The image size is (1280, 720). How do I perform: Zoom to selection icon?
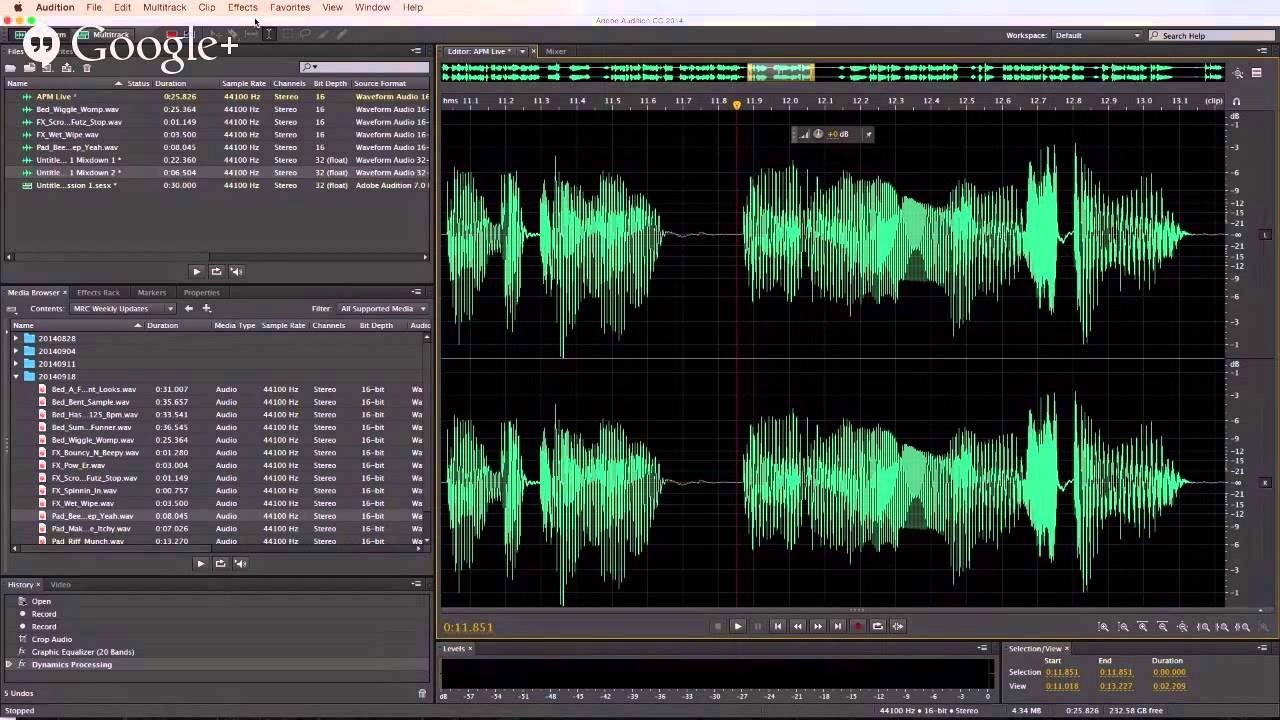(x=1242, y=627)
